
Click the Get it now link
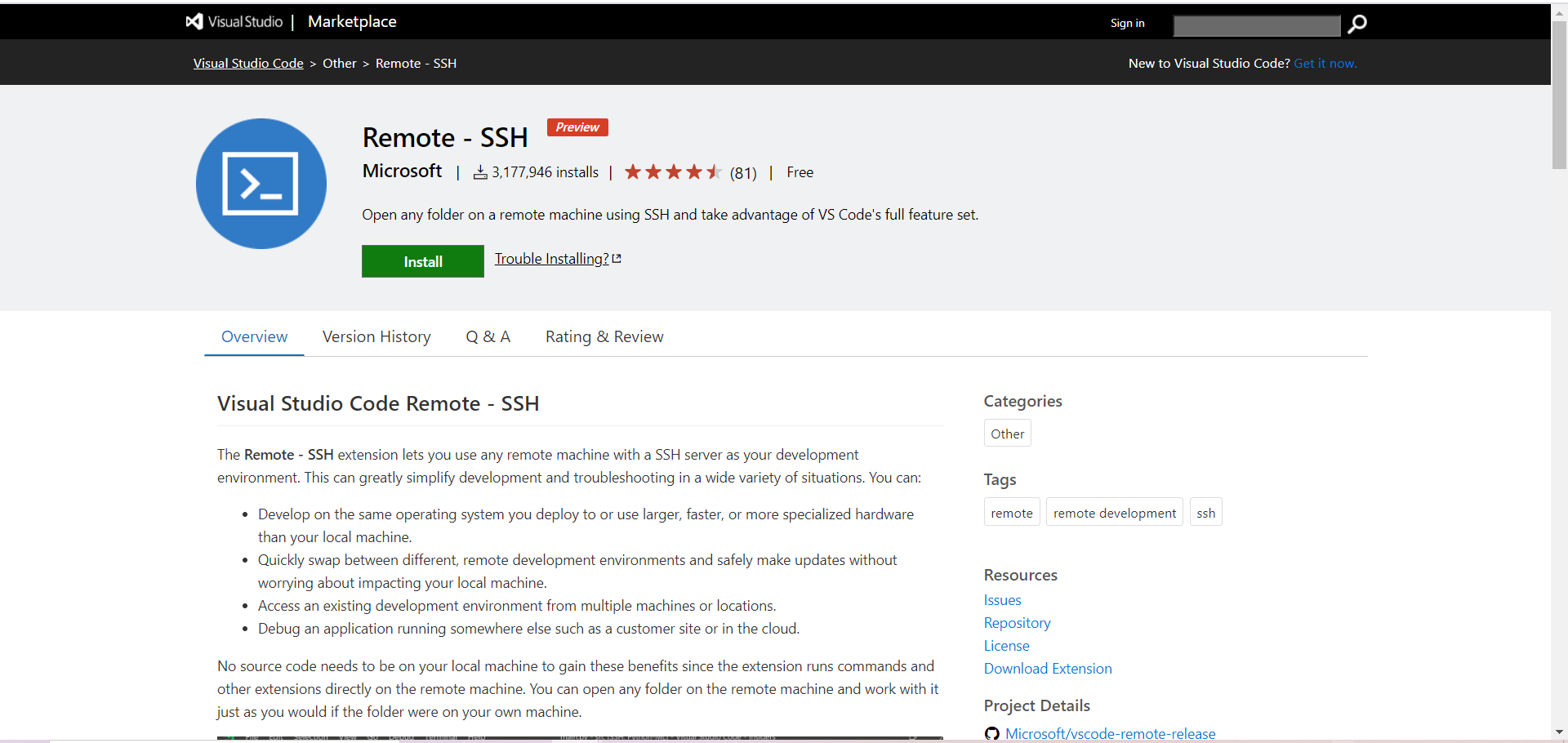(x=1325, y=63)
